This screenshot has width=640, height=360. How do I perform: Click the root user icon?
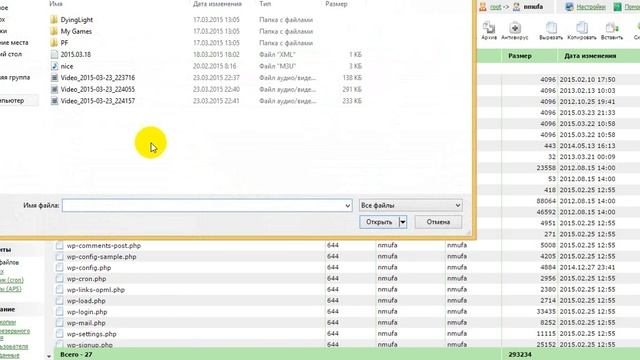pyautogui.click(x=483, y=7)
